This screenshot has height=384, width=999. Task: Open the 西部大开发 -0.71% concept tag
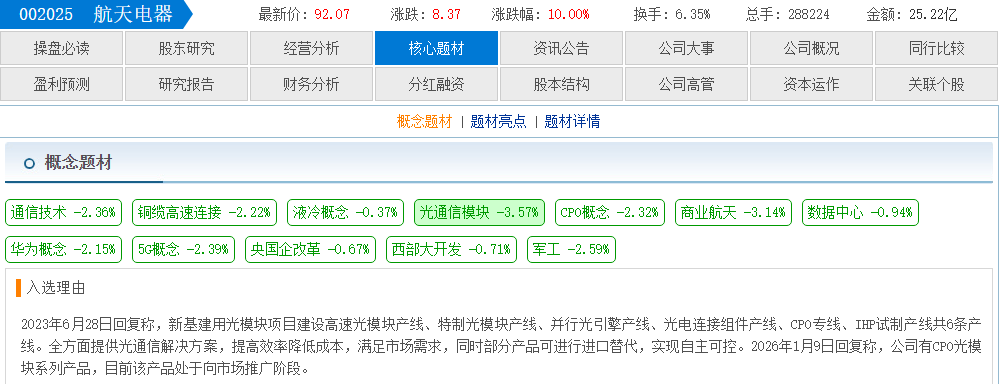coord(452,249)
